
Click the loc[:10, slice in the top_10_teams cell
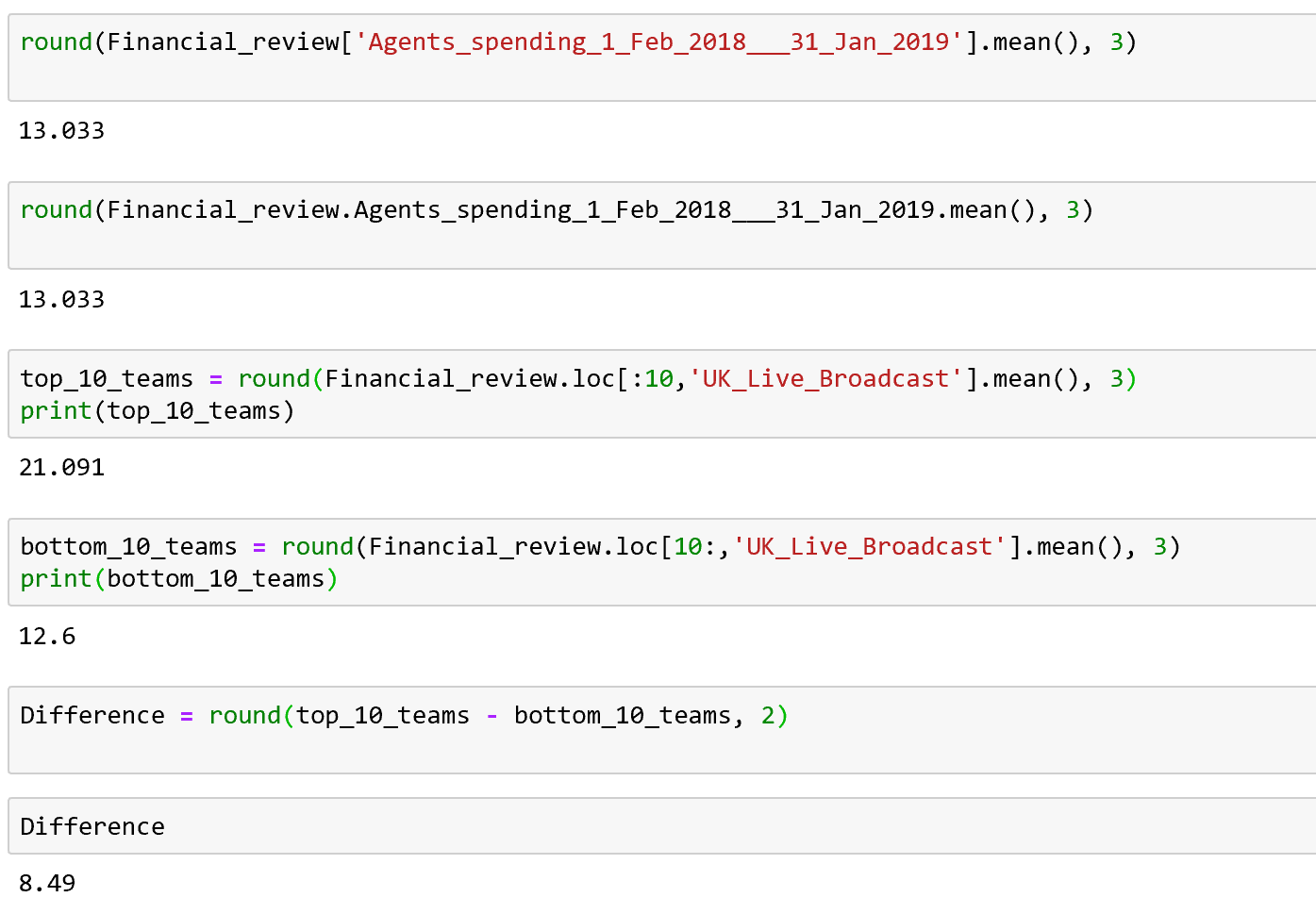[629, 379]
